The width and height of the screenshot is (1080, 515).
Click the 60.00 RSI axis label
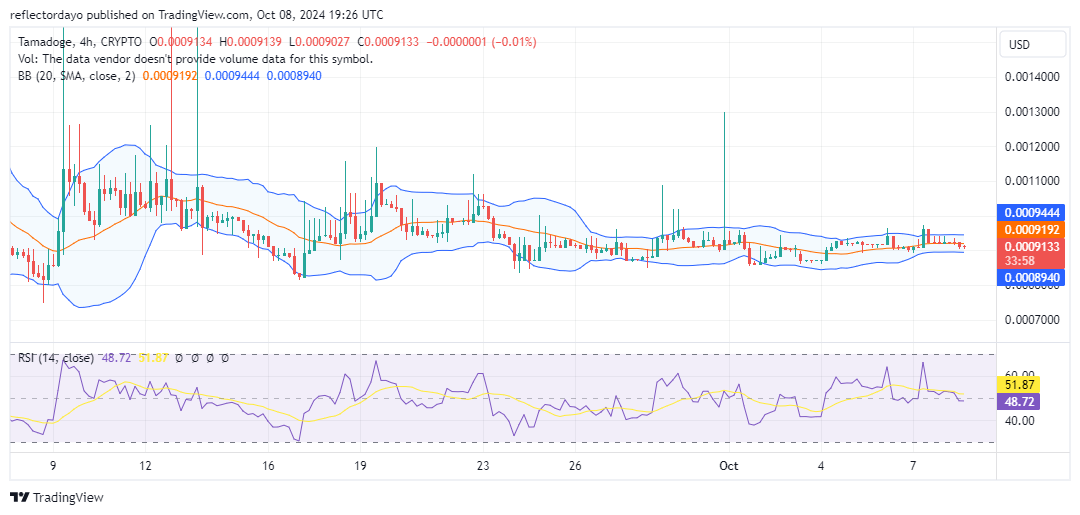click(x=1017, y=374)
